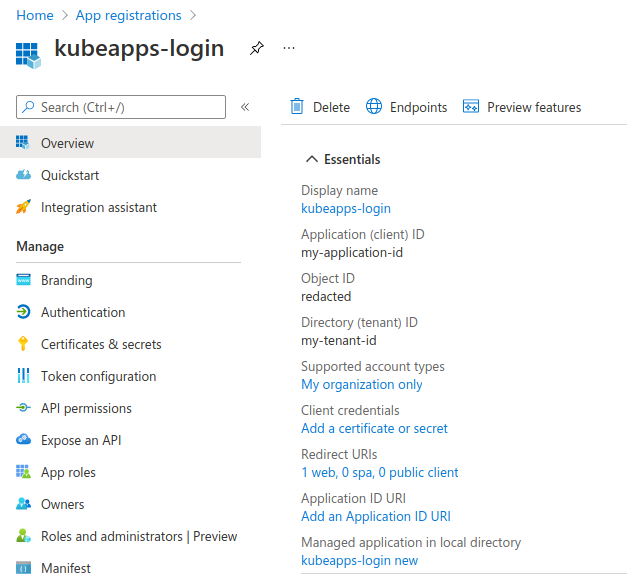Open the Owners page
The width and height of the screenshot is (627, 582).
tap(63, 504)
